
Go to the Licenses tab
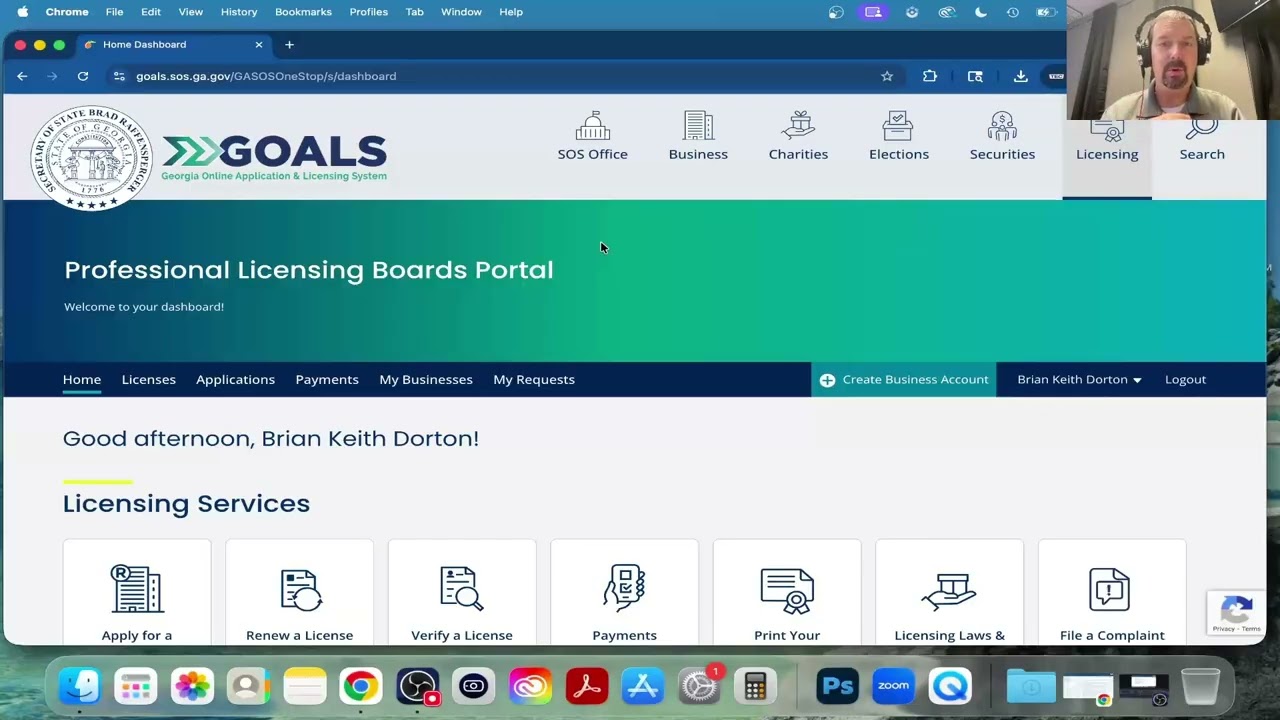(x=149, y=380)
